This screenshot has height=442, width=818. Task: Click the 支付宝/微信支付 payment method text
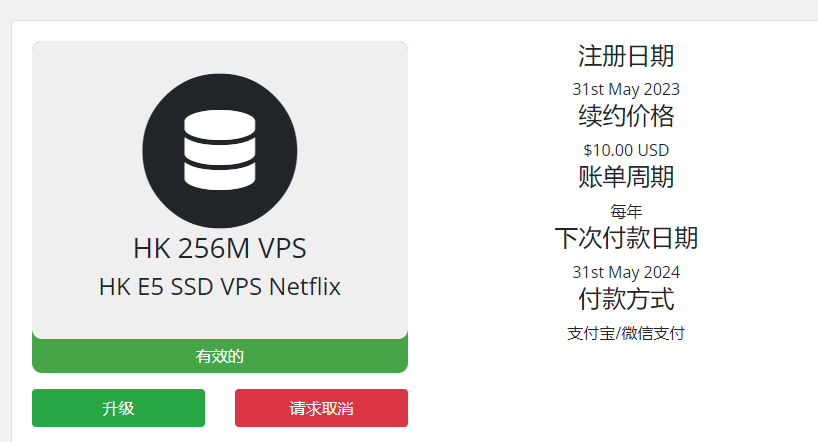click(626, 333)
